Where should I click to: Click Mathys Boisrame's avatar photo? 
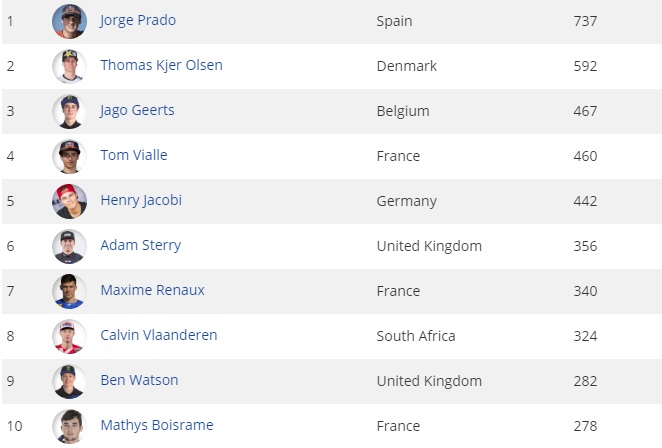tap(69, 426)
